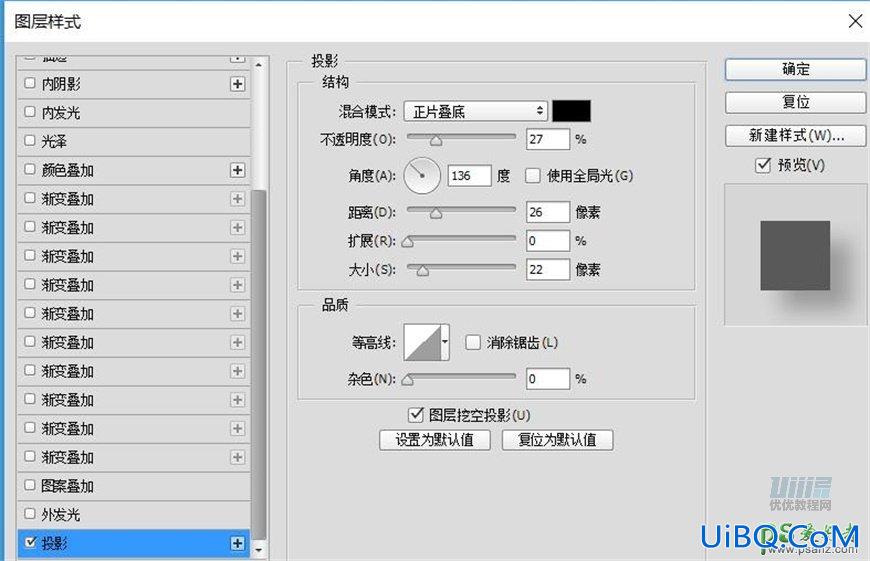Click the style preview thumbnail square

[x=795, y=255]
